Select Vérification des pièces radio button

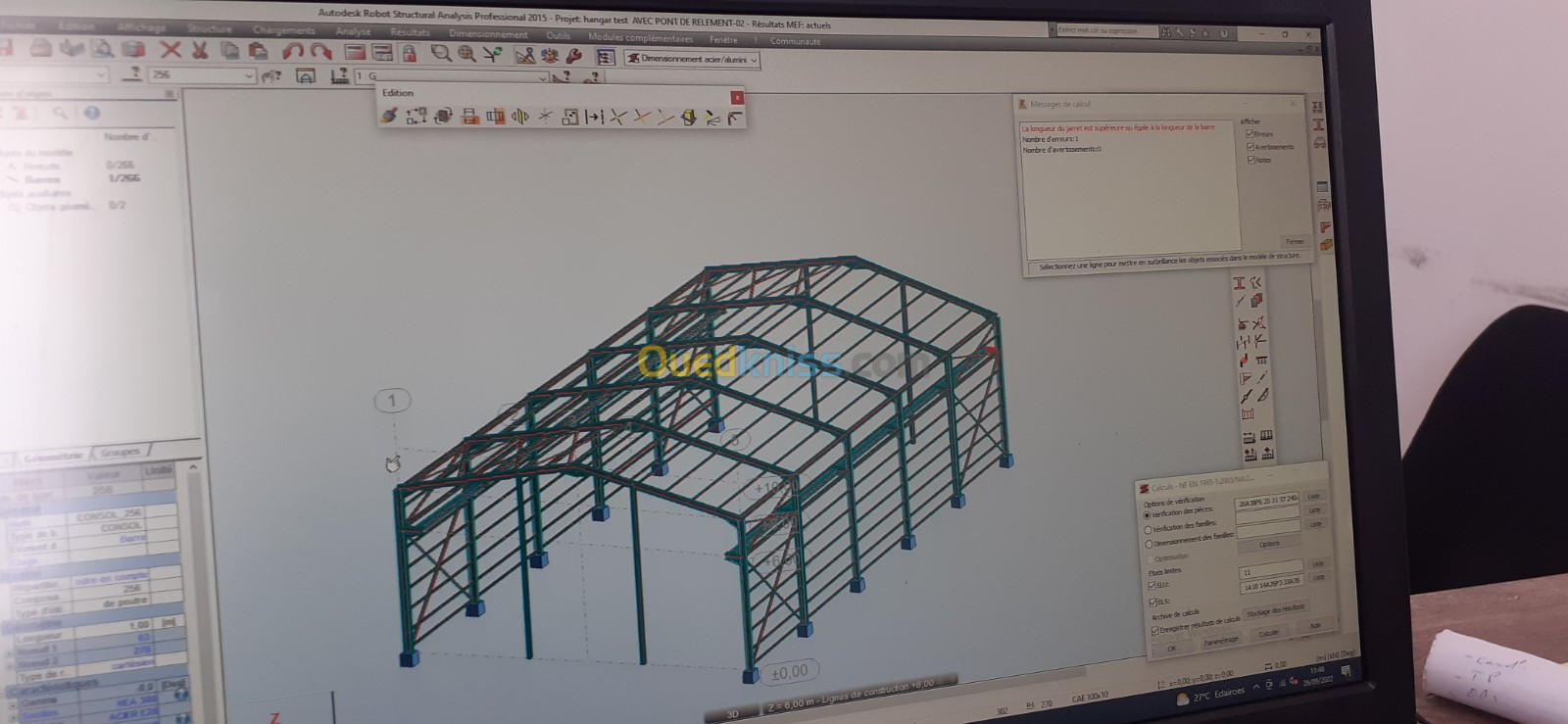click(x=1148, y=515)
